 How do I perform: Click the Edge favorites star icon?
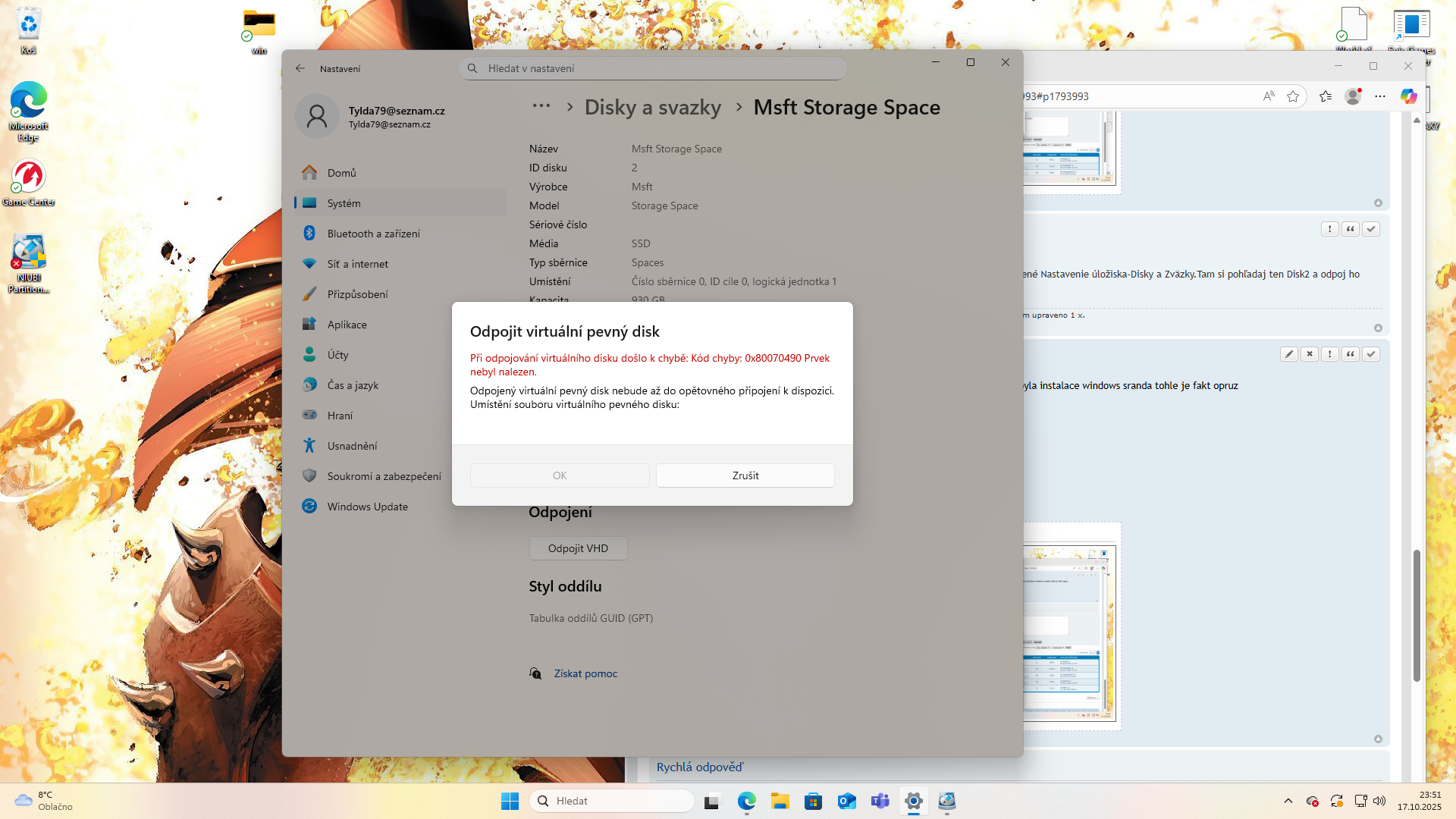tap(1293, 96)
